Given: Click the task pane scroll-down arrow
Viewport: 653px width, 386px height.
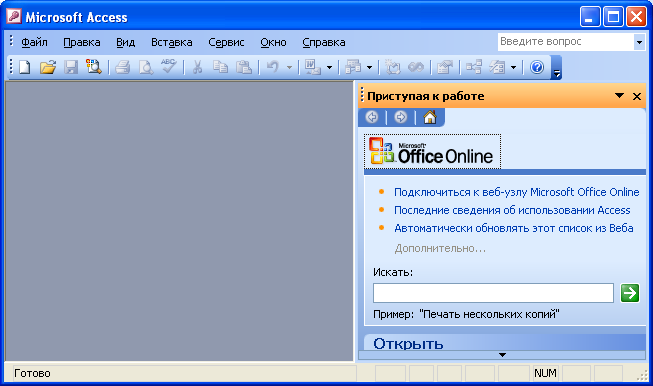Looking at the screenshot, I should pyautogui.click(x=502, y=355).
